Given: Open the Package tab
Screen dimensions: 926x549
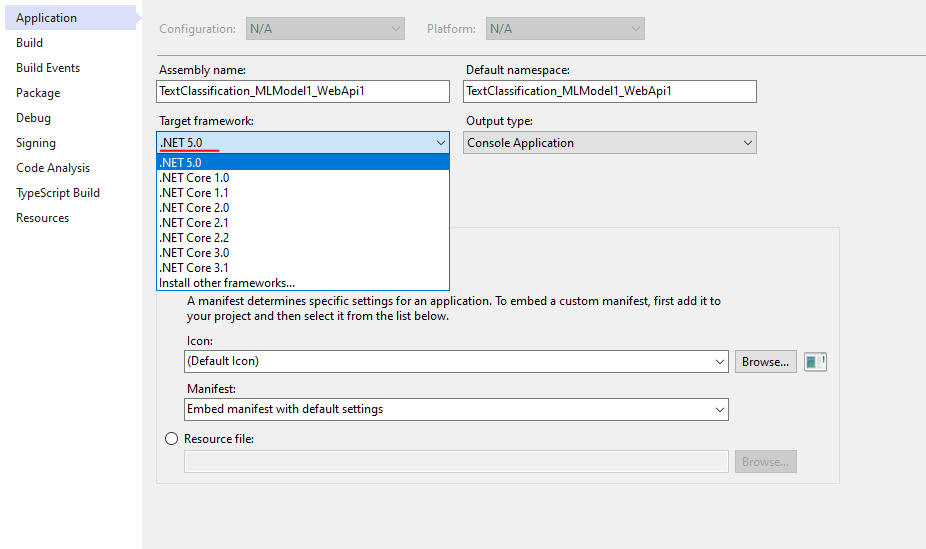Looking at the screenshot, I should click(71, 93).
